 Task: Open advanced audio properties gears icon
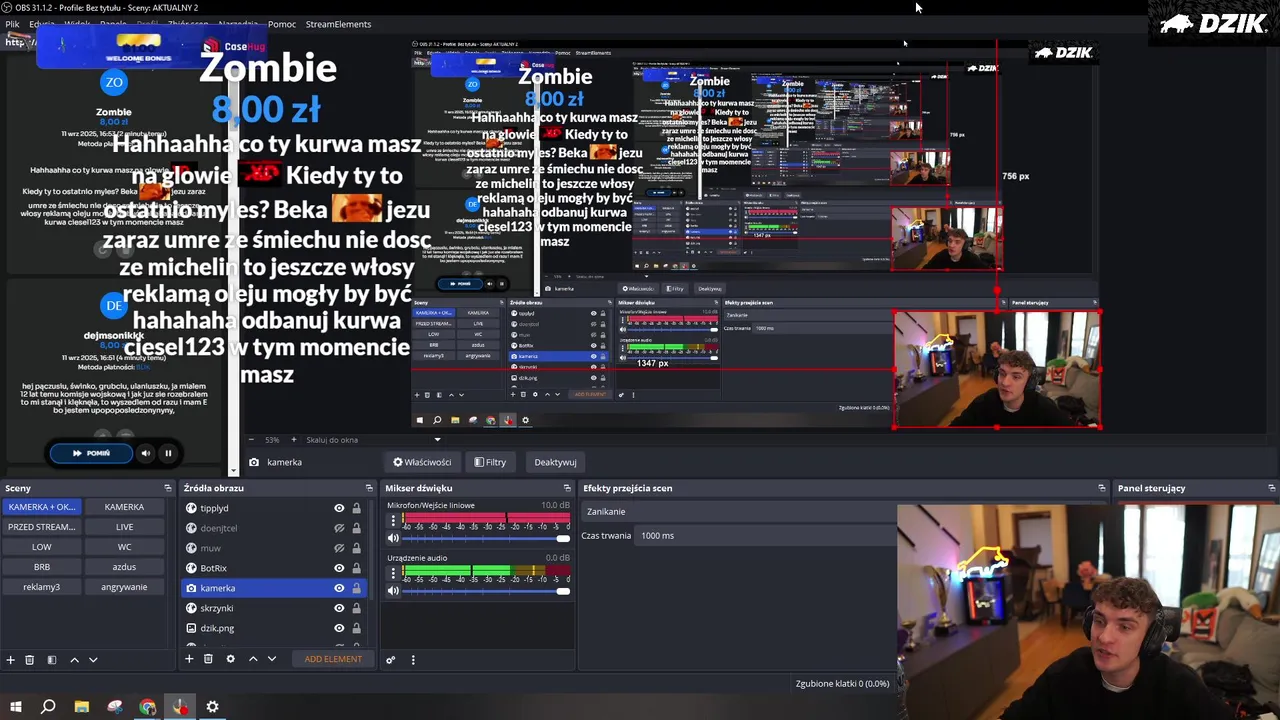[x=391, y=660]
